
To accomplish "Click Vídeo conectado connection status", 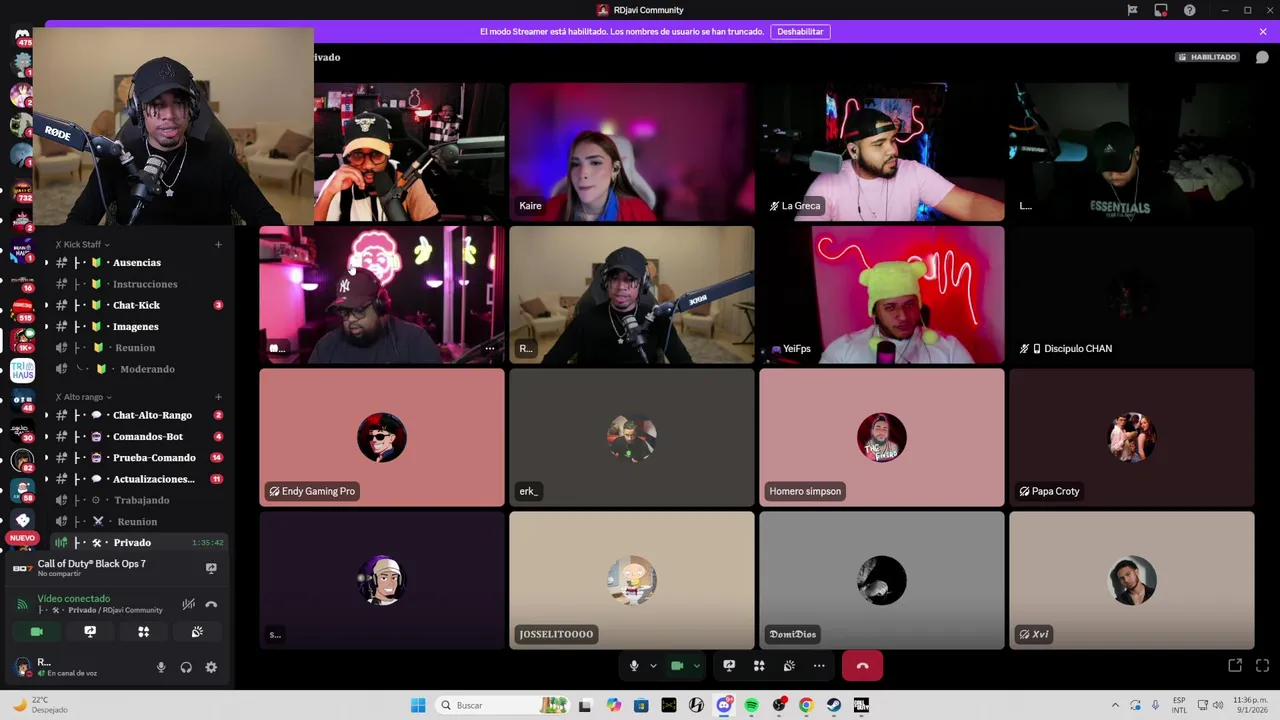I will pos(74,599).
